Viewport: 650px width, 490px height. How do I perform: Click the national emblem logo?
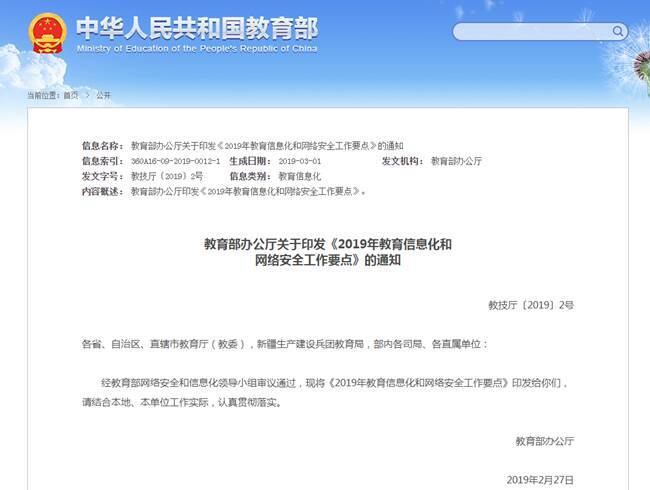[x=46, y=33]
